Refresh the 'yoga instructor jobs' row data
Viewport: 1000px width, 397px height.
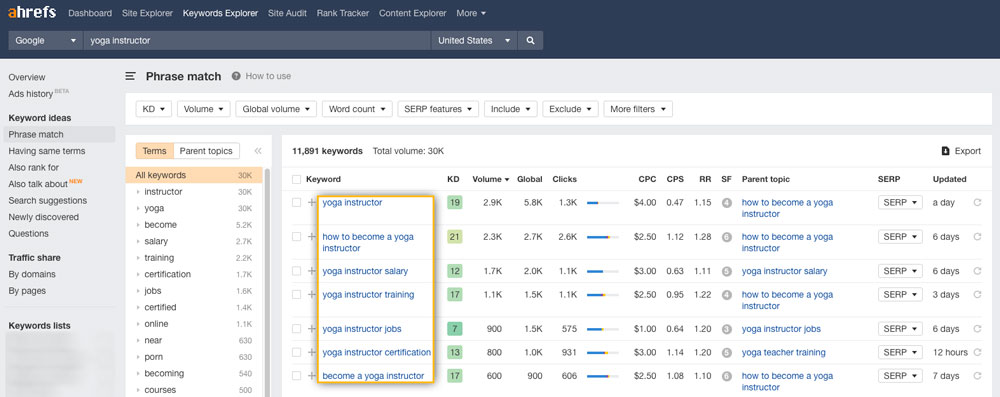(x=977, y=329)
